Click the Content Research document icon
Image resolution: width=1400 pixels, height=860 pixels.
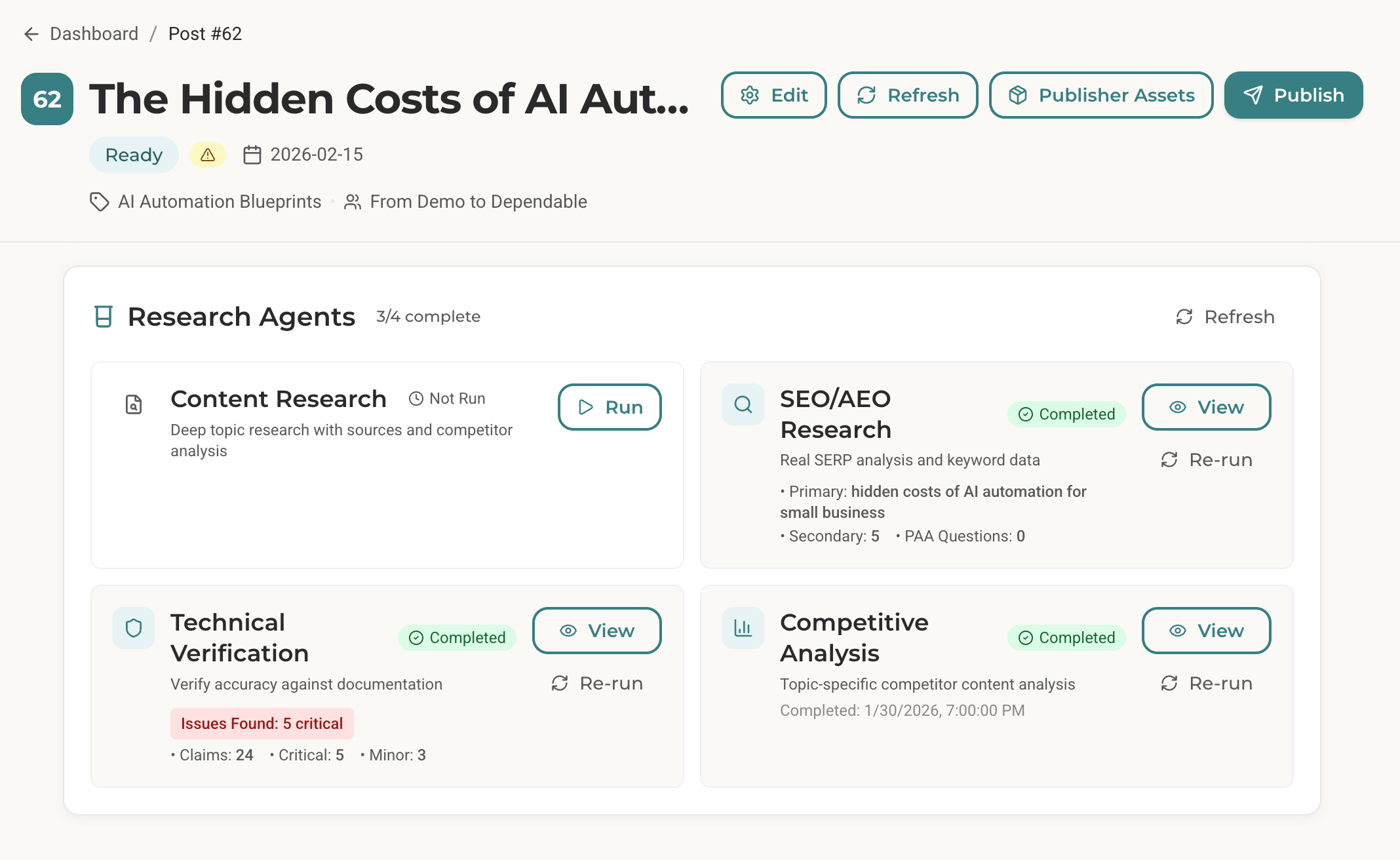(x=134, y=404)
